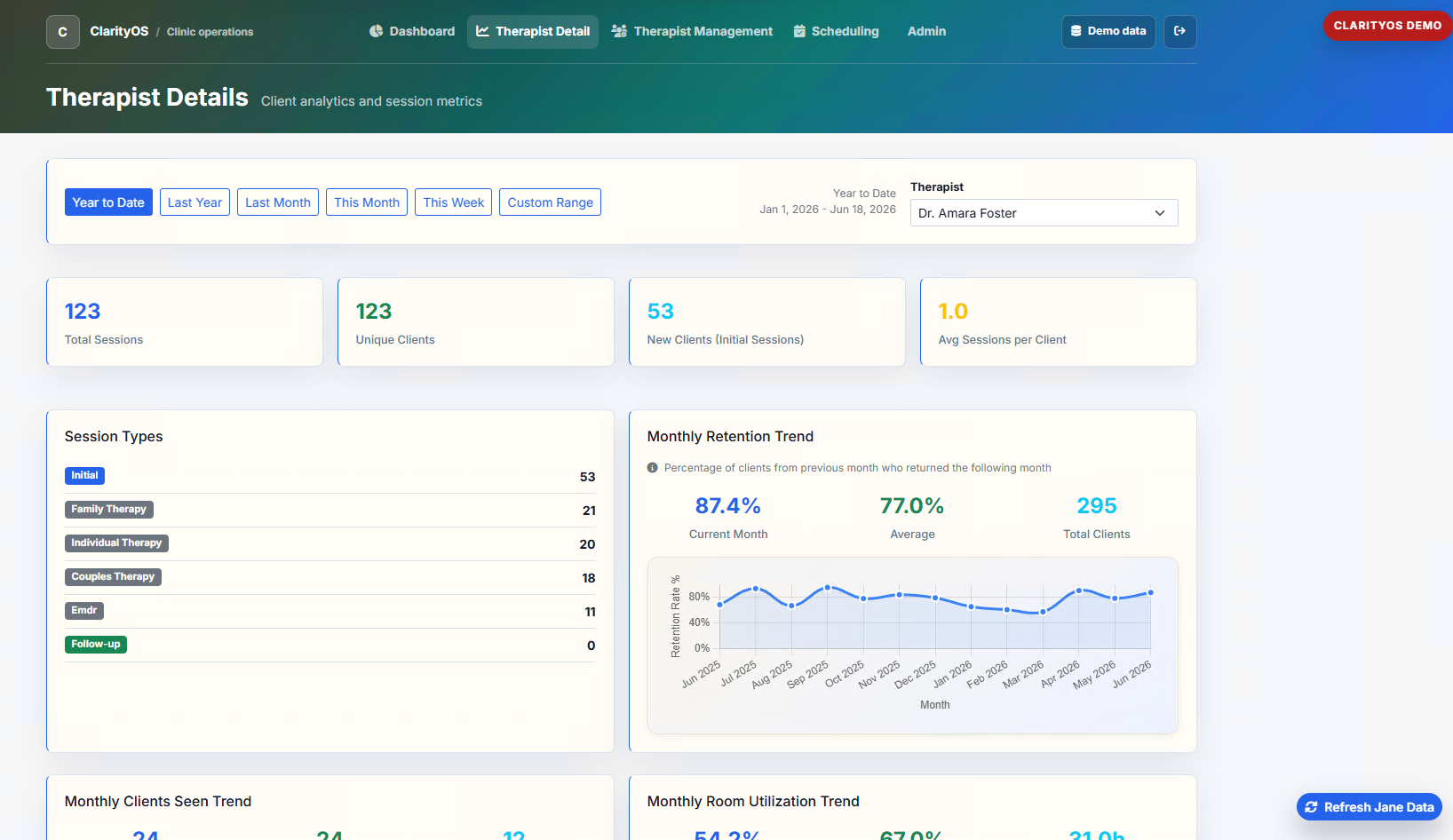The height and width of the screenshot is (840, 1453).
Task: Open the Therapist dropdown showing Dr. Amara Foster
Action: [x=1044, y=213]
